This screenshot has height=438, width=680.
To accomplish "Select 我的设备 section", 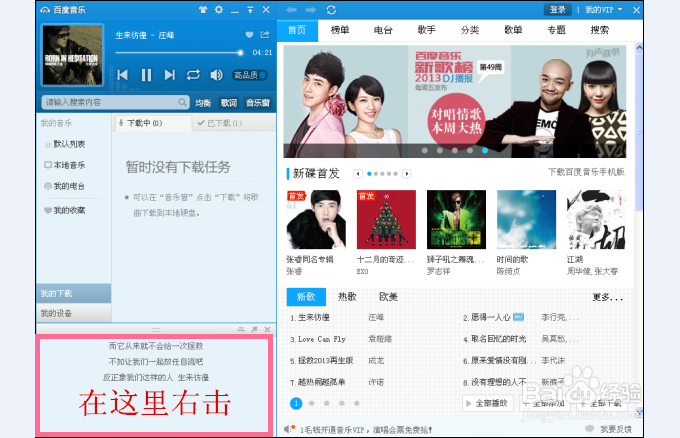I will click(x=73, y=313).
